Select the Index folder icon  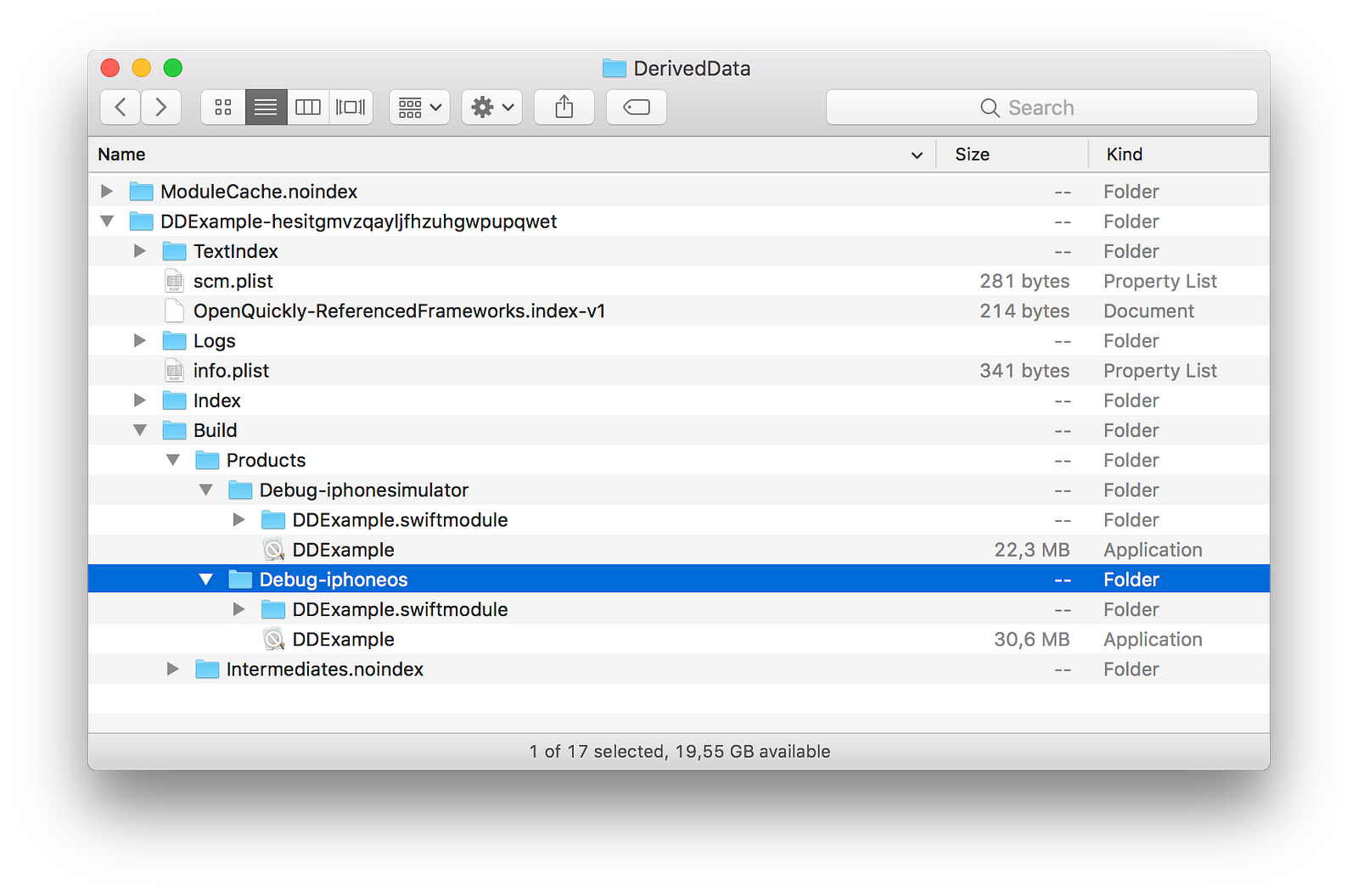pos(174,400)
